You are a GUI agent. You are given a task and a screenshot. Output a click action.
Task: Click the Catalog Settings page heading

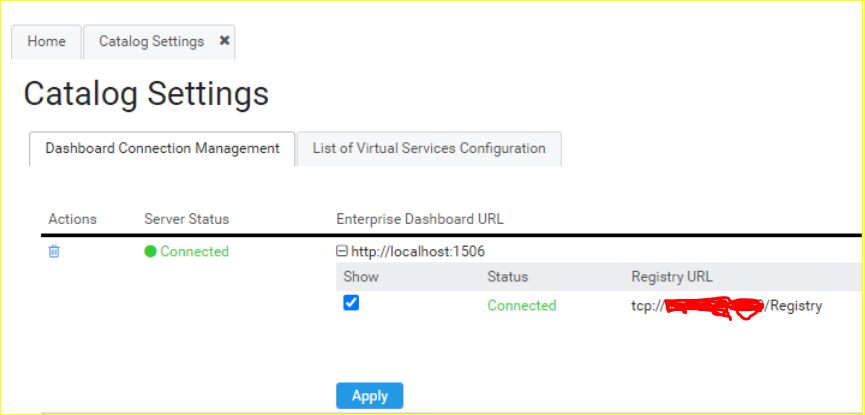(x=146, y=93)
